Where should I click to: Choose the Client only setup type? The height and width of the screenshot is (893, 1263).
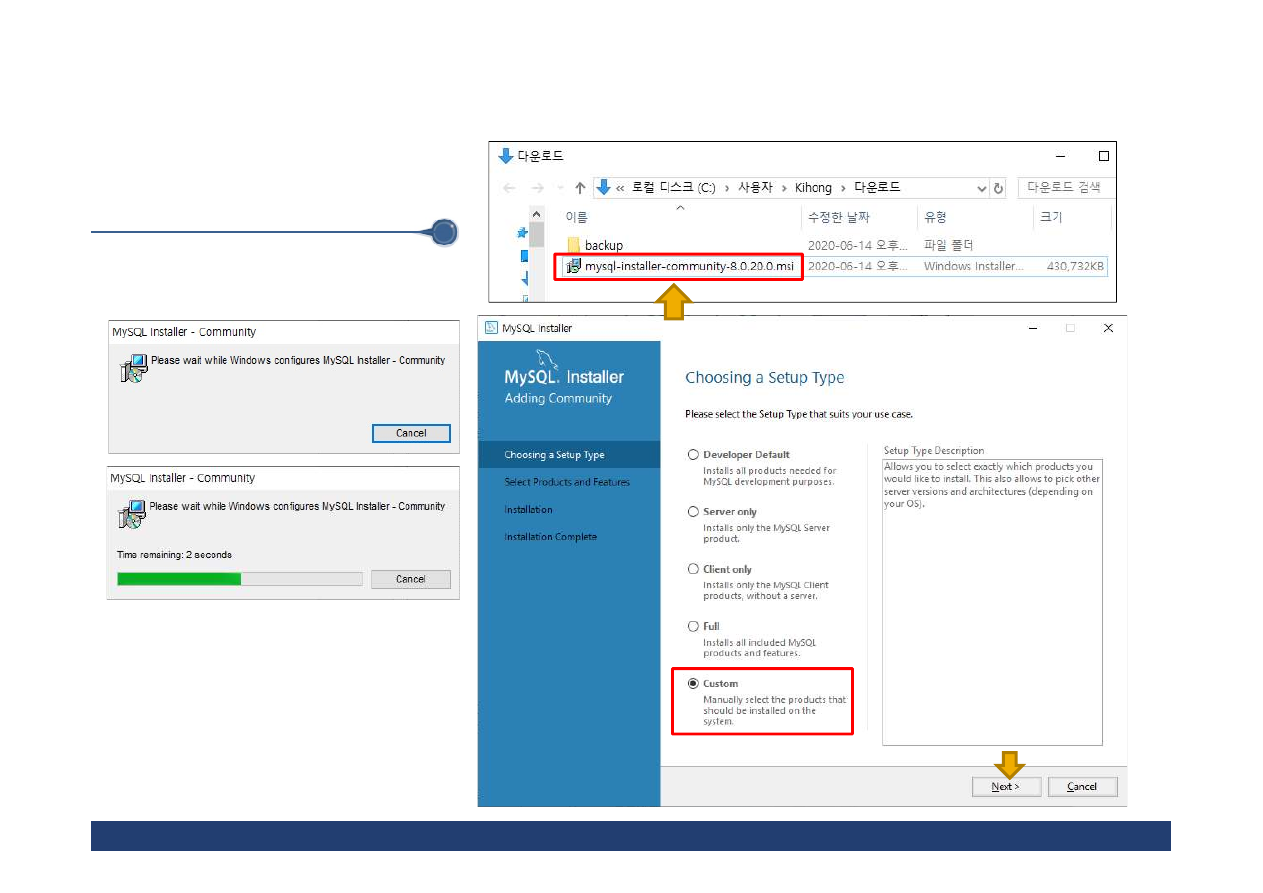[693, 569]
